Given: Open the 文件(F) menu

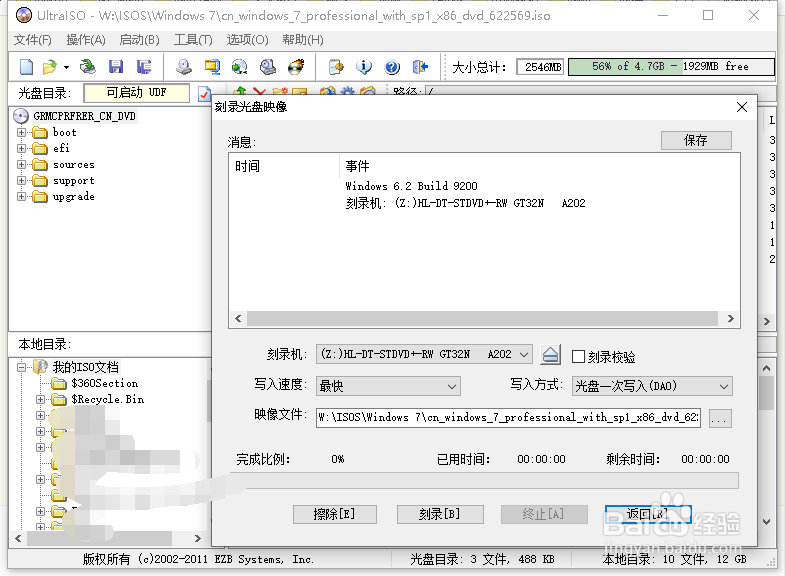Looking at the screenshot, I should tap(33, 40).
